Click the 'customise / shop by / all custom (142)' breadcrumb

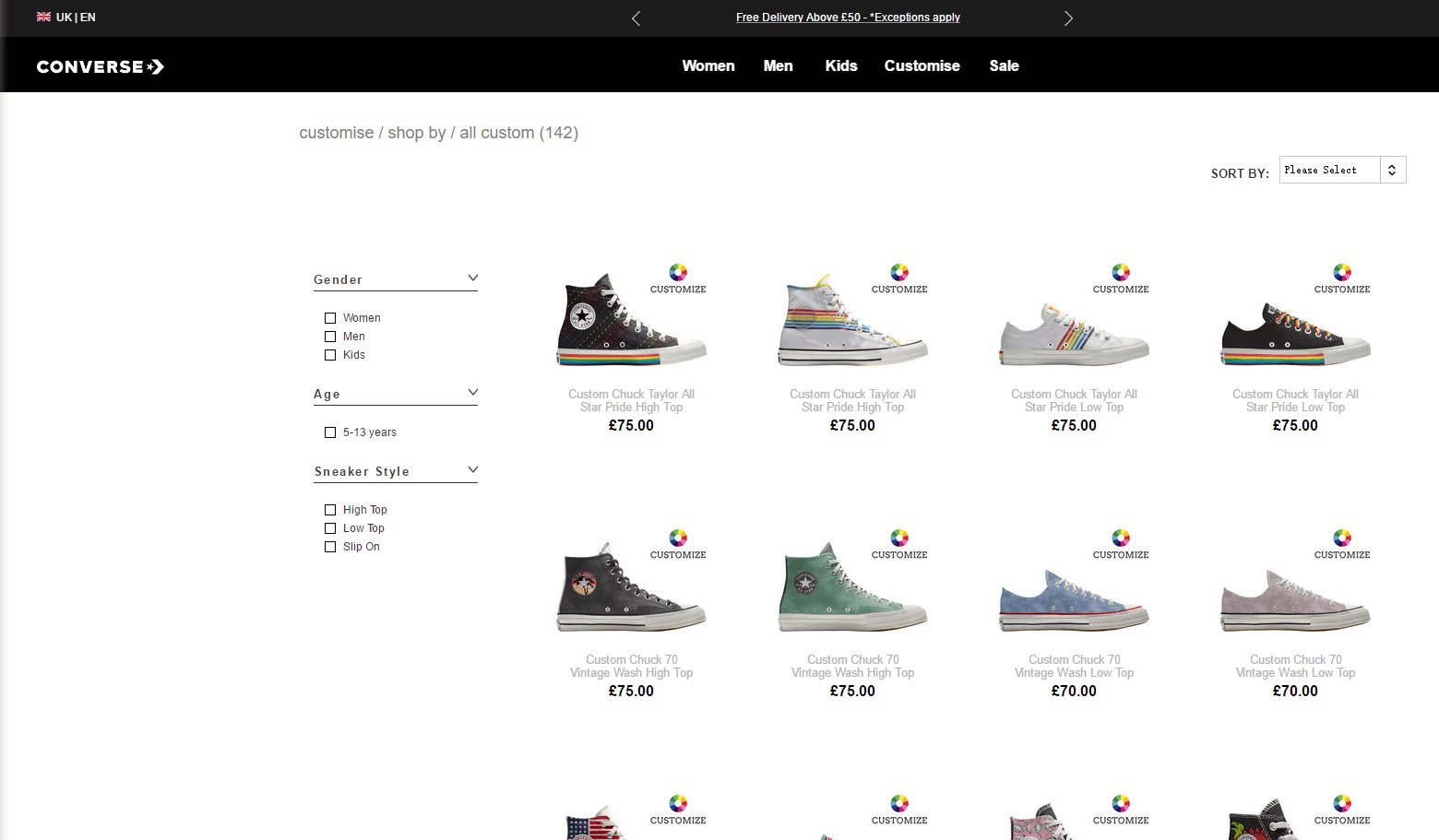[x=438, y=133]
